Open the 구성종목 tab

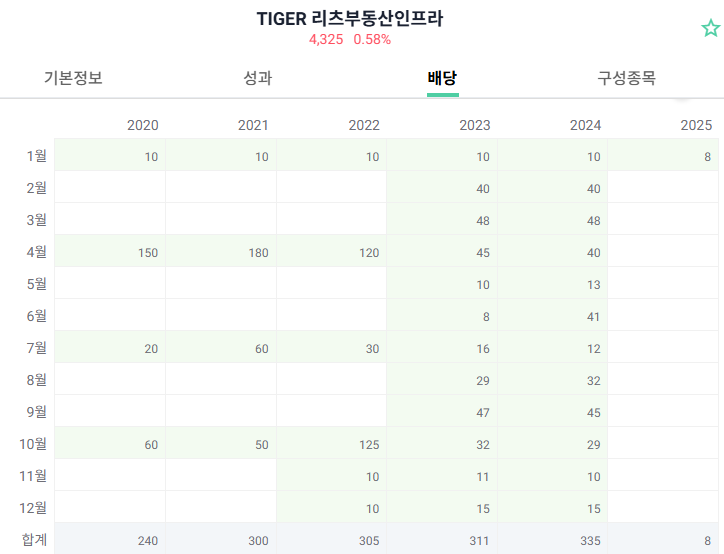tap(627, 78)
